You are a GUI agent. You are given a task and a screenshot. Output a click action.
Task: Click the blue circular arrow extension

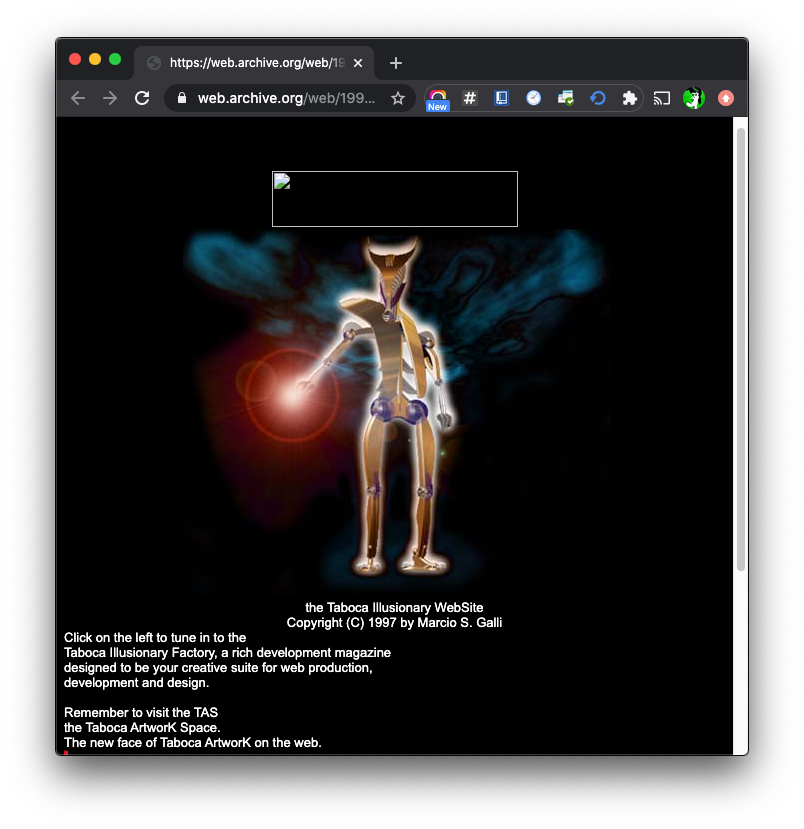(598, 98)
